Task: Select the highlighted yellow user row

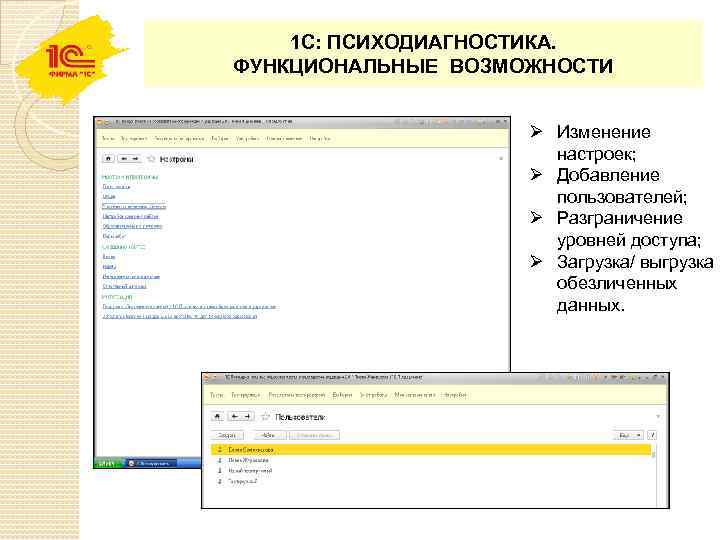Action: 431,450
